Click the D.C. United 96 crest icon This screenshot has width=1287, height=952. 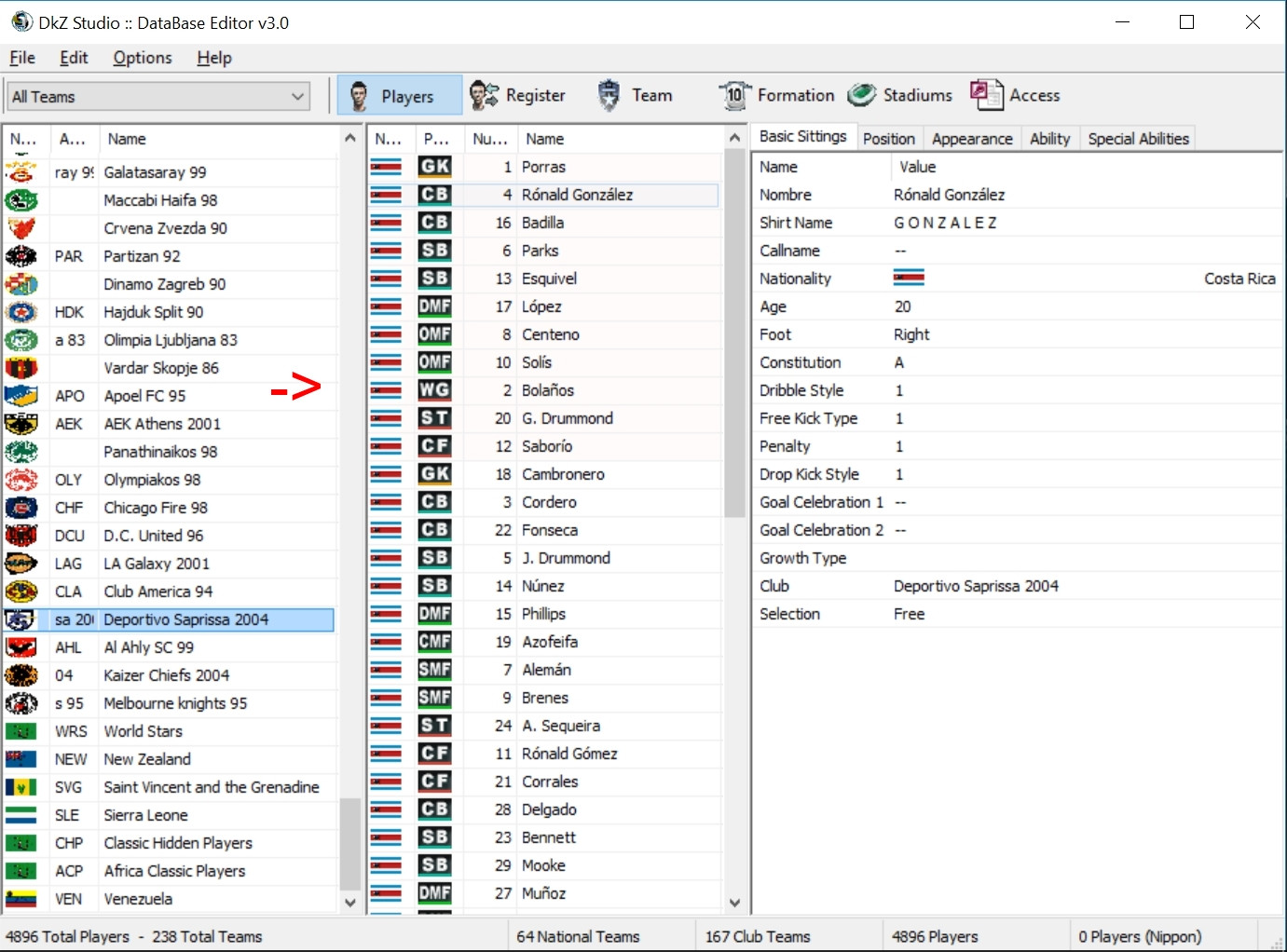coord(21,536)
